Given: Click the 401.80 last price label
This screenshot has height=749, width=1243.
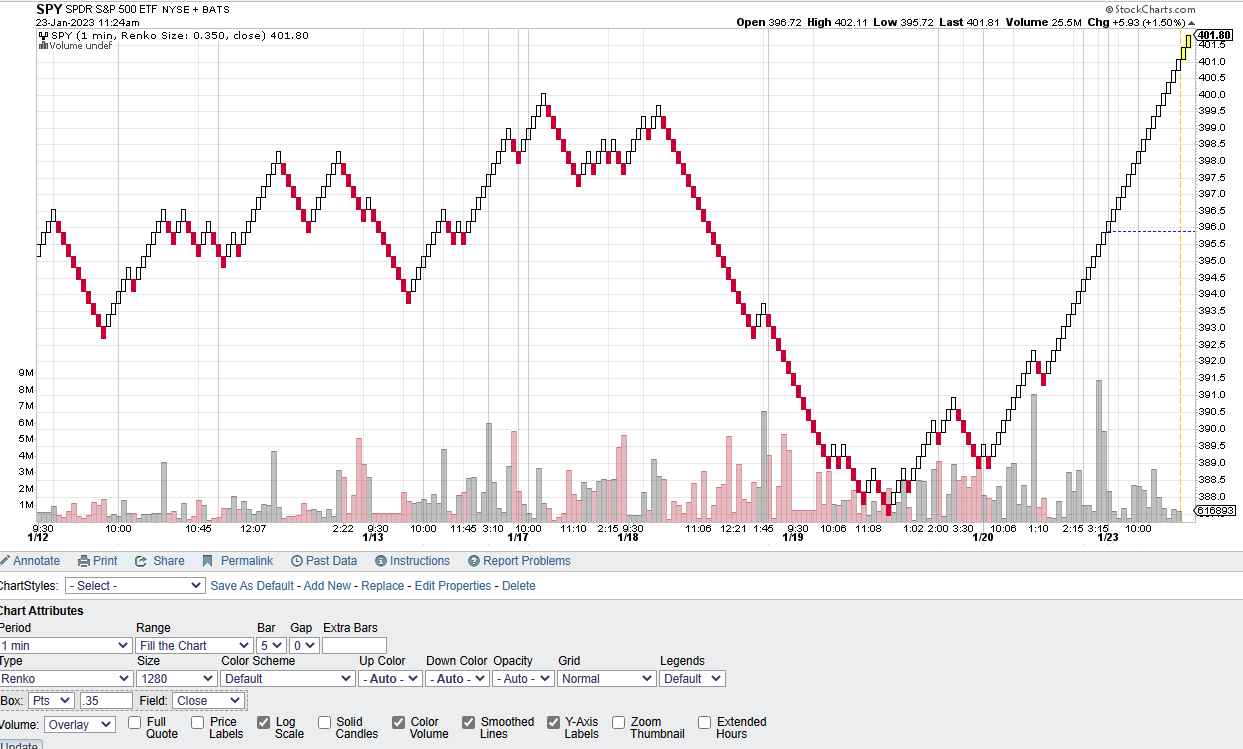Looking at the screenshot, I should [x=1213, y=35].
